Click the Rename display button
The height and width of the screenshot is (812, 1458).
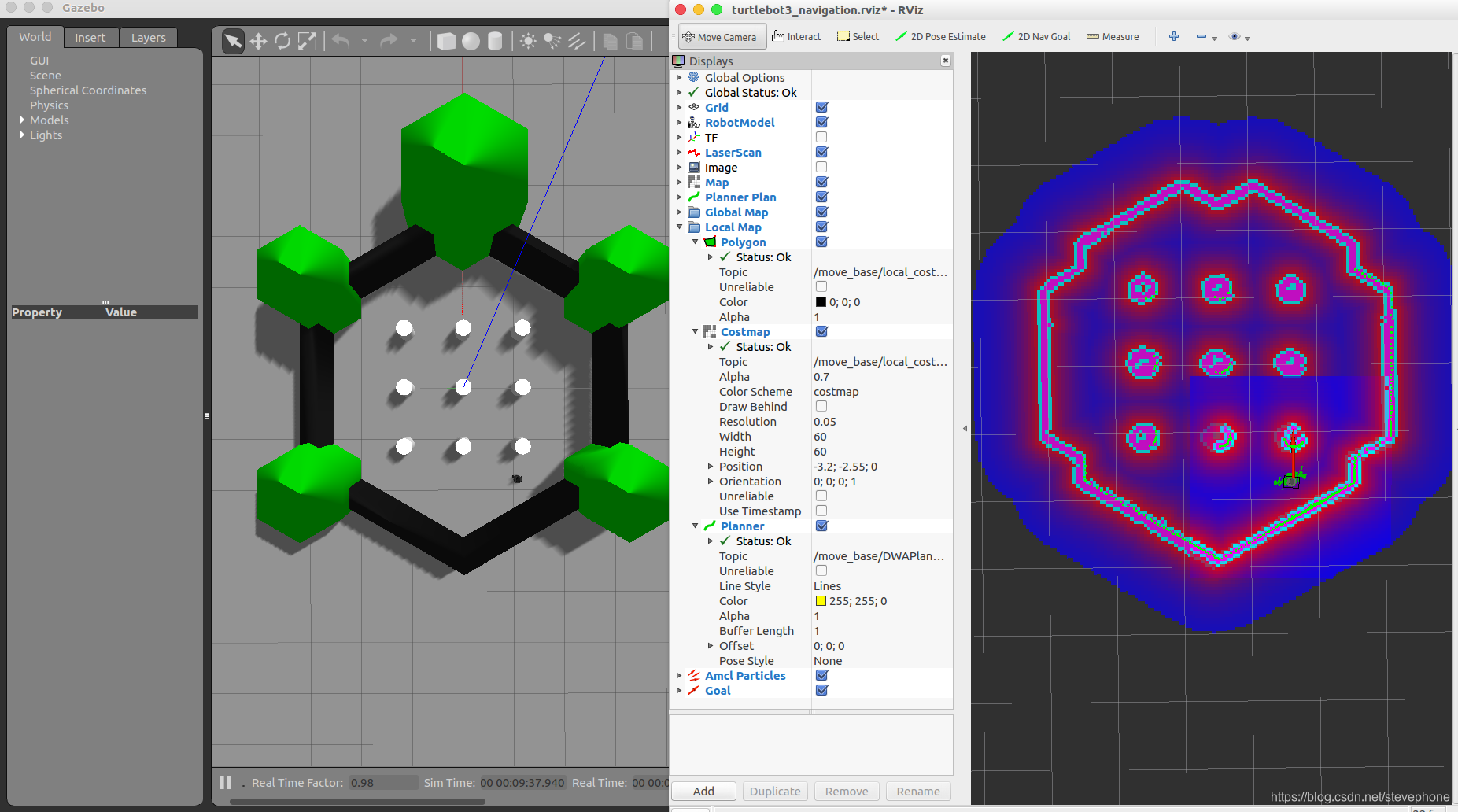click(918, 791)
